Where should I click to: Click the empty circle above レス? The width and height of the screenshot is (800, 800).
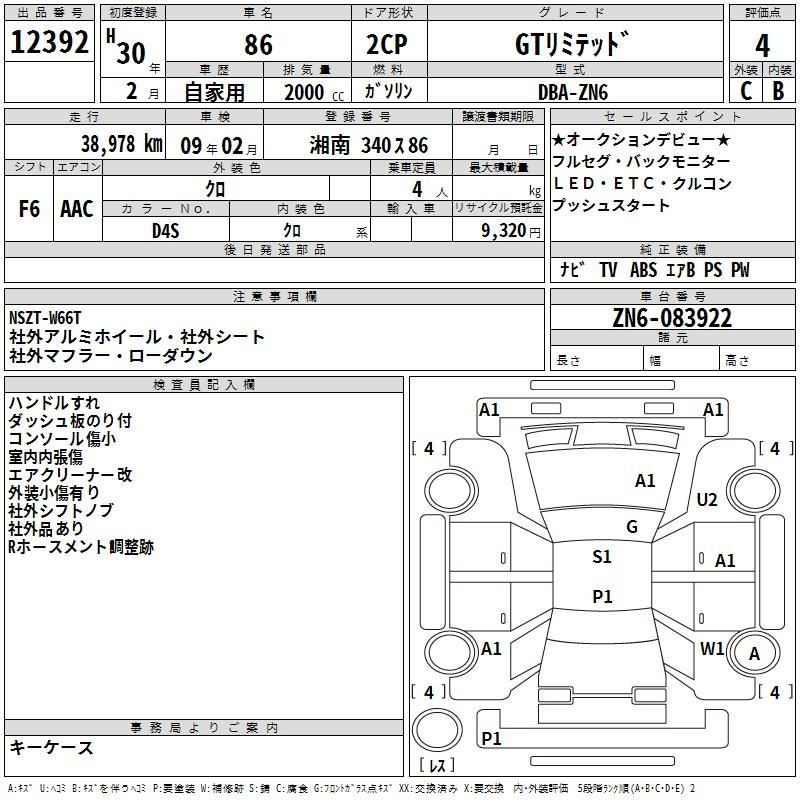(437, 728)
